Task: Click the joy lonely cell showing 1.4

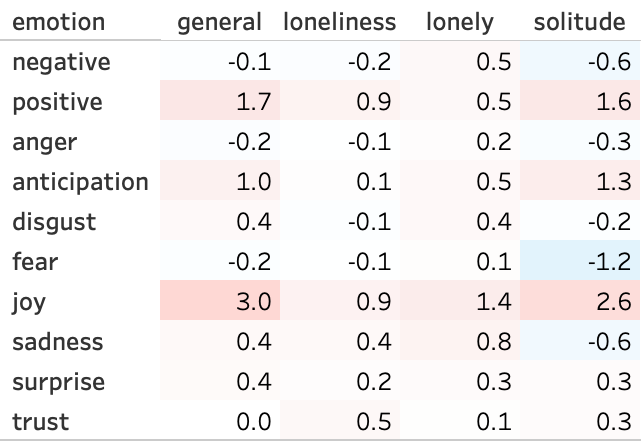Action: (x=486, y=302)
